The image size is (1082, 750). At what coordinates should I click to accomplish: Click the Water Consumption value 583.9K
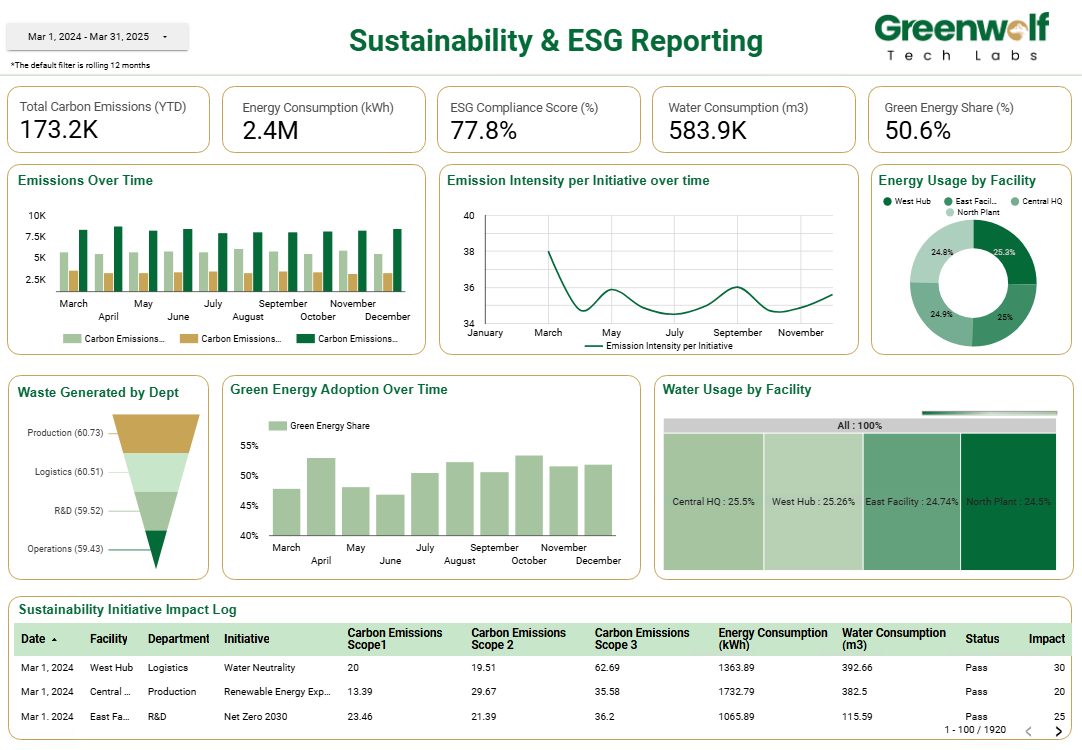(x=707, y=130)
